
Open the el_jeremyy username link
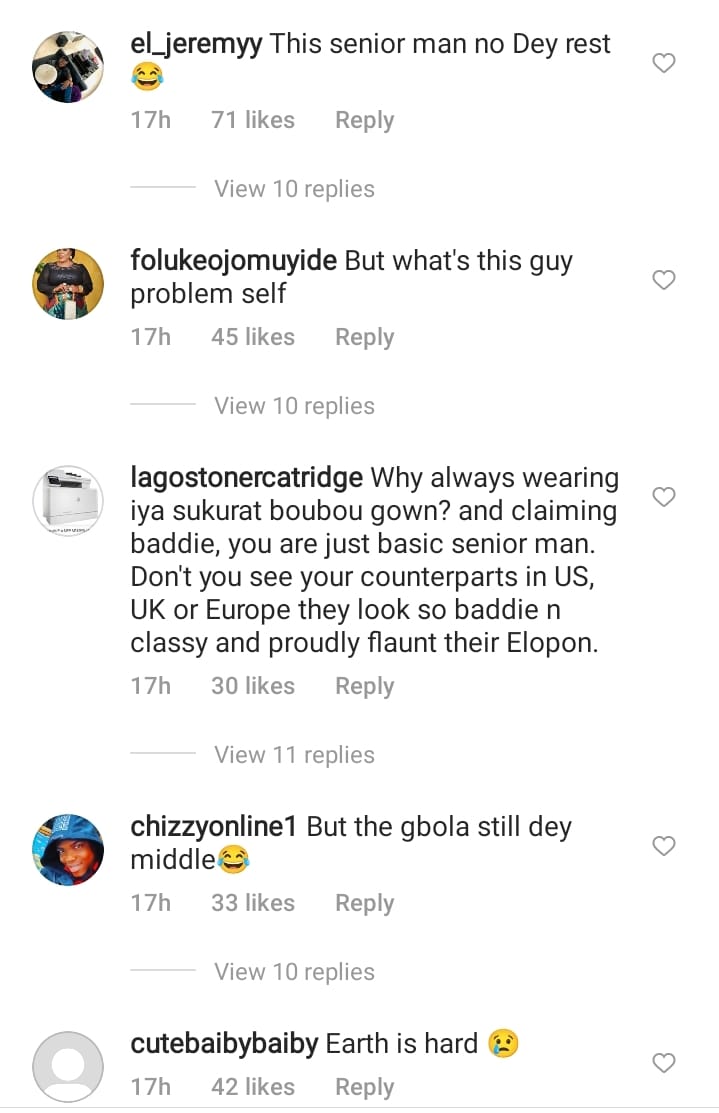[x=196, y=44]
